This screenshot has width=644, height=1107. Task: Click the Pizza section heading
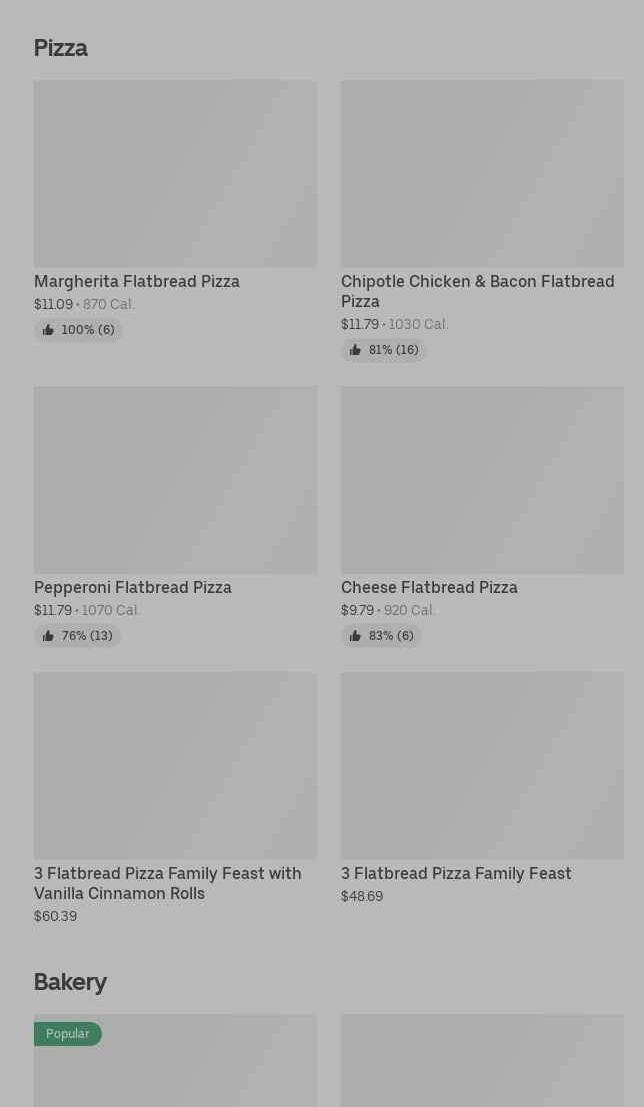click(x=61, y=48)
